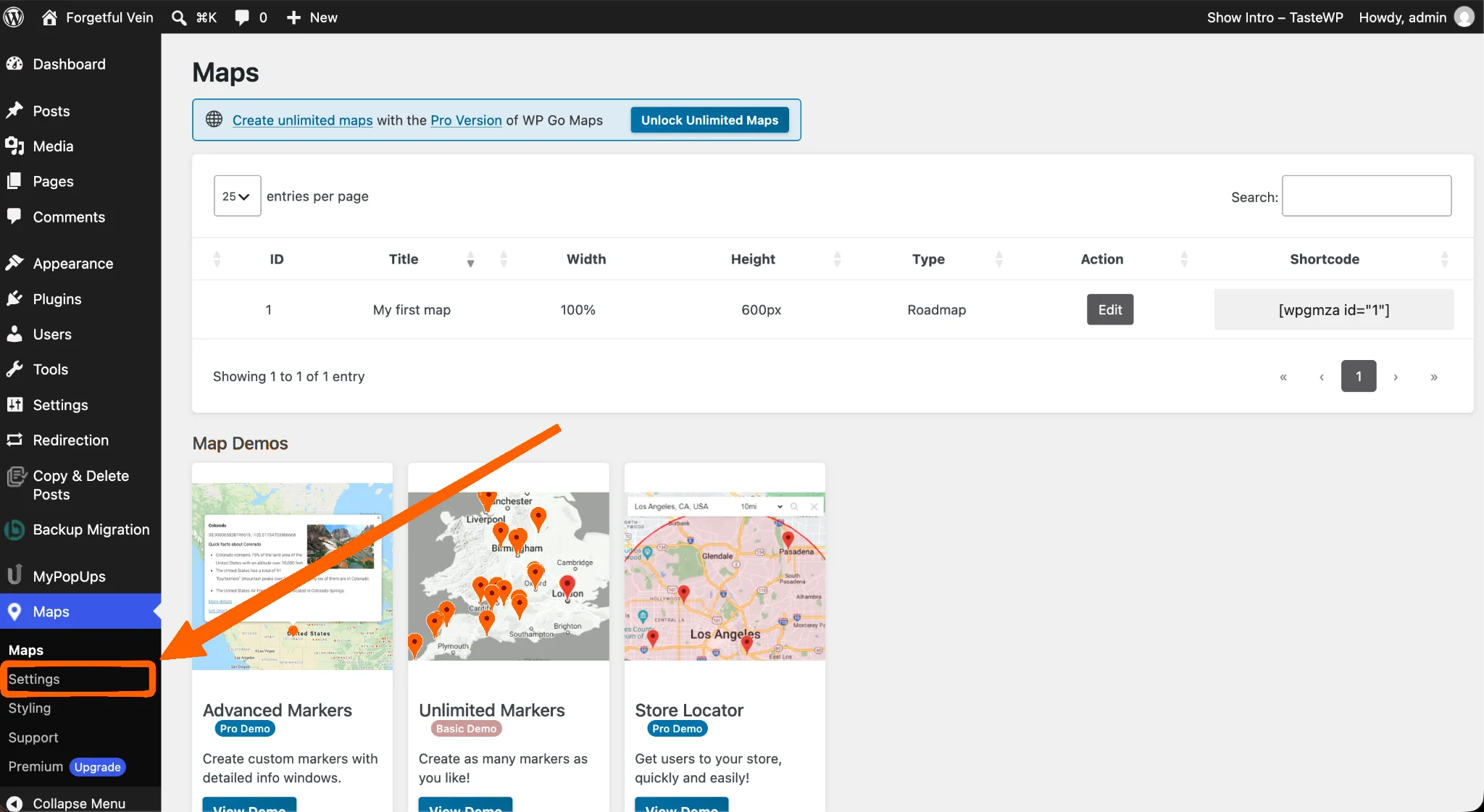Click the Backup Migration icon
This screenshot has height=812, width=1484.
[14, 530]
